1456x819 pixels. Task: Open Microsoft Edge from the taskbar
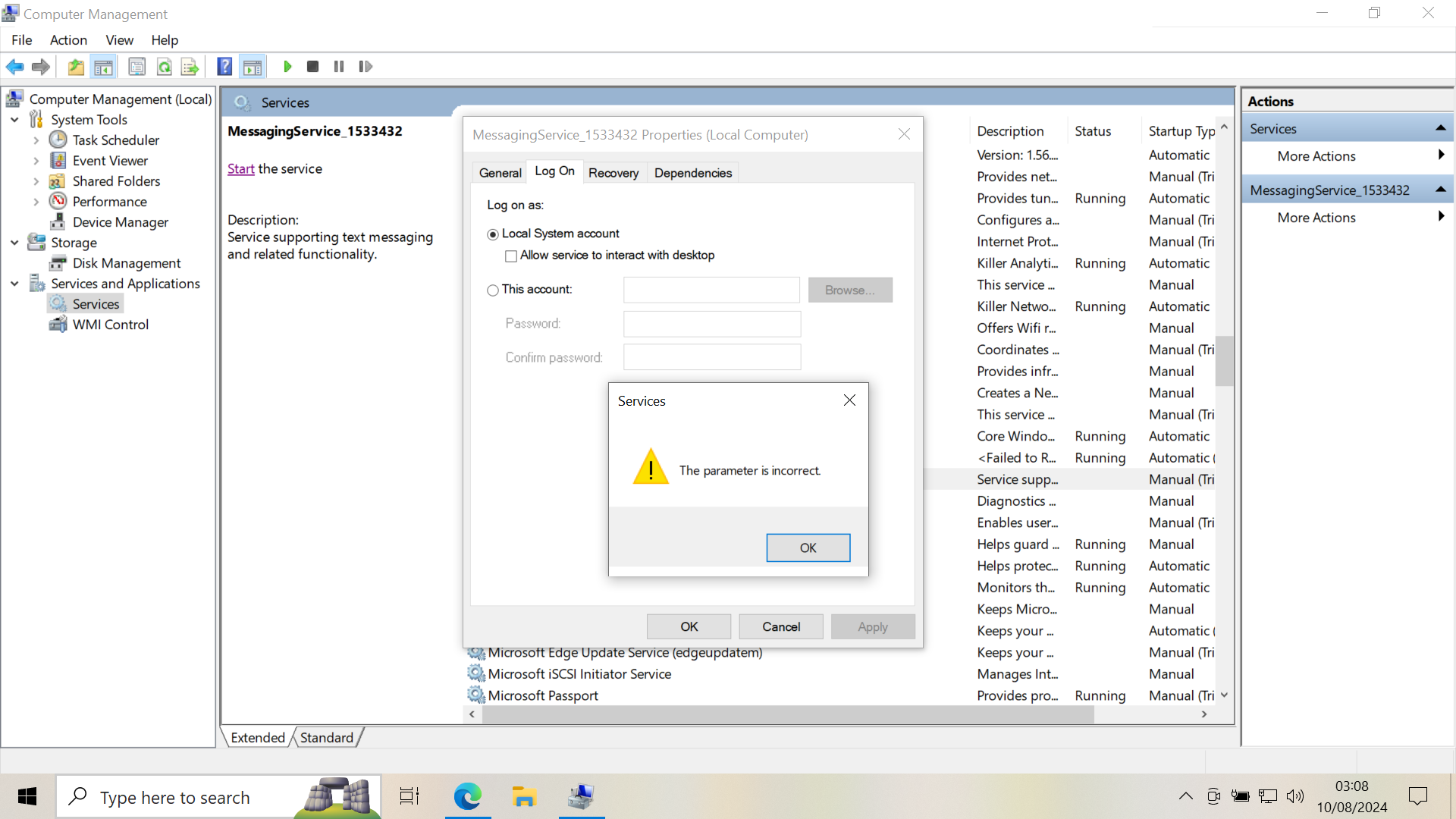468,796
